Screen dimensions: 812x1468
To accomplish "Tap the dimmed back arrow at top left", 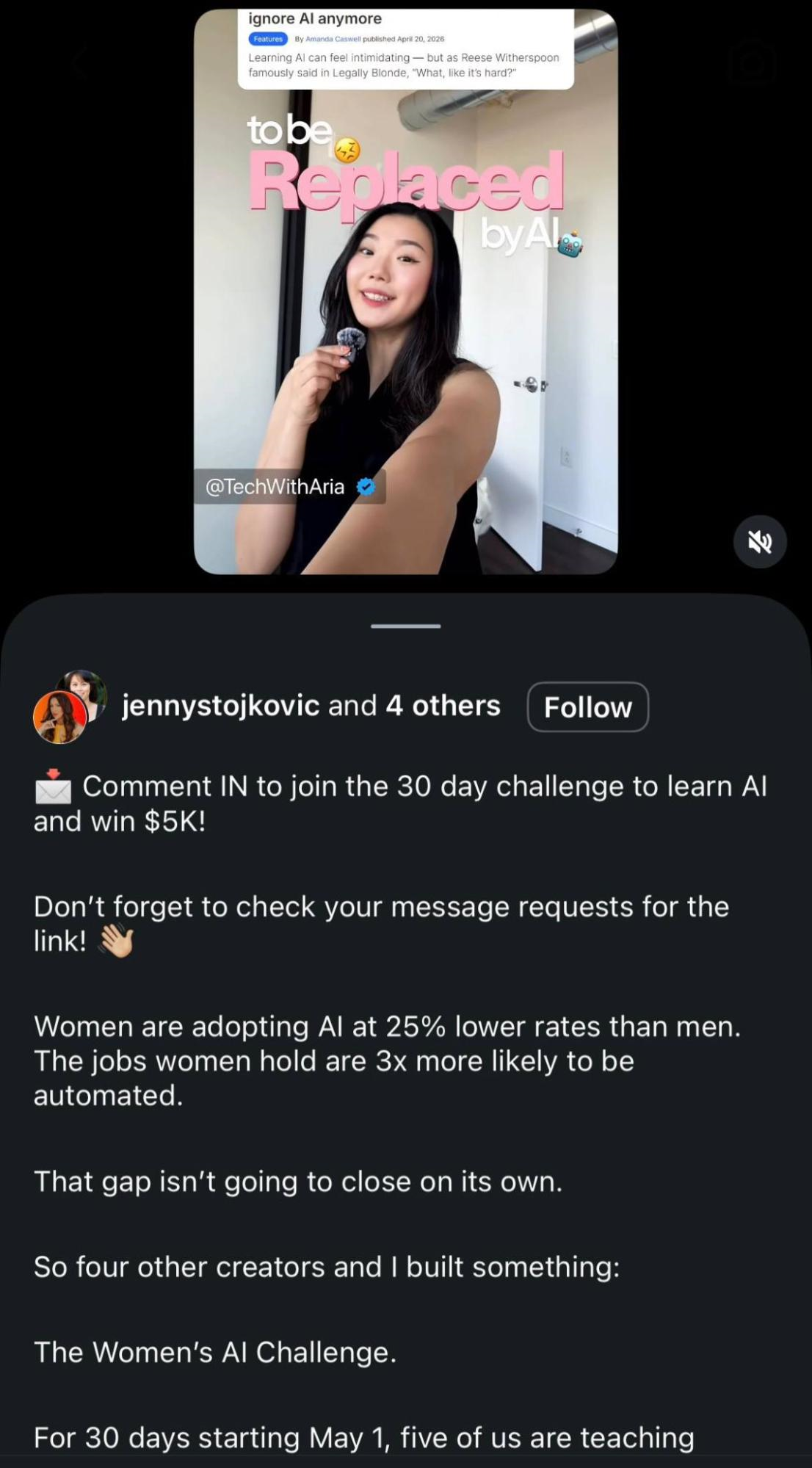I will pos(80,63).
